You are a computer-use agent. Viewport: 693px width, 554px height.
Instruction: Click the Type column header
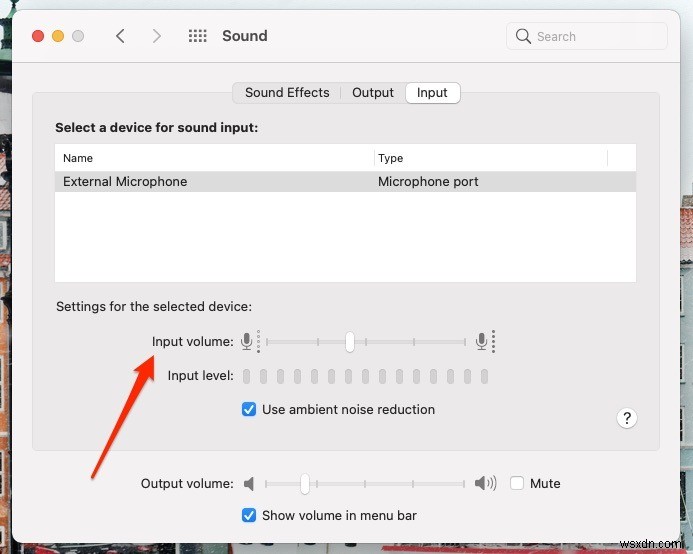click(491, 158)
